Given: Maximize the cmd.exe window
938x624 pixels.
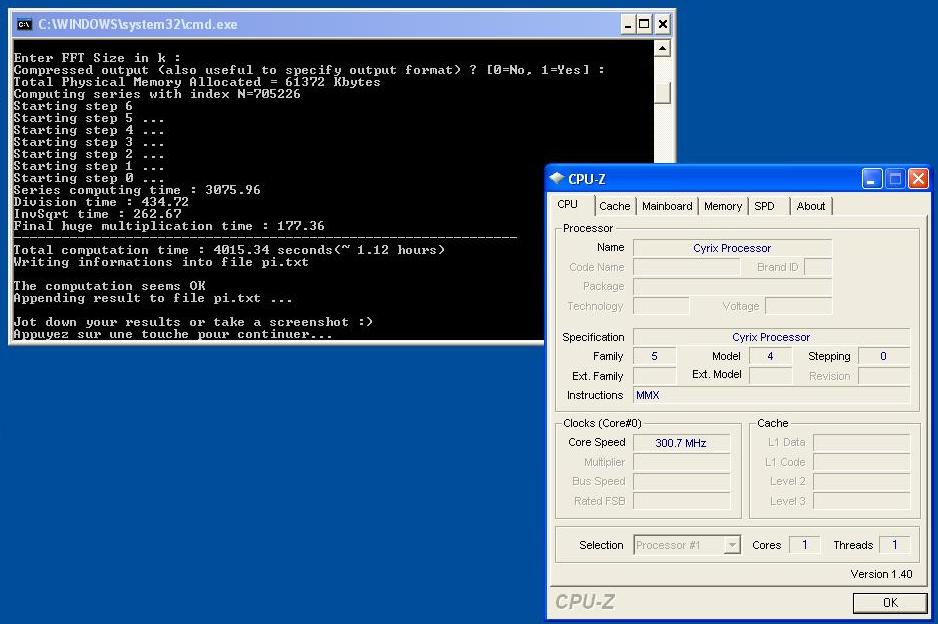Looking at the screenshot, I should point(644,25).
